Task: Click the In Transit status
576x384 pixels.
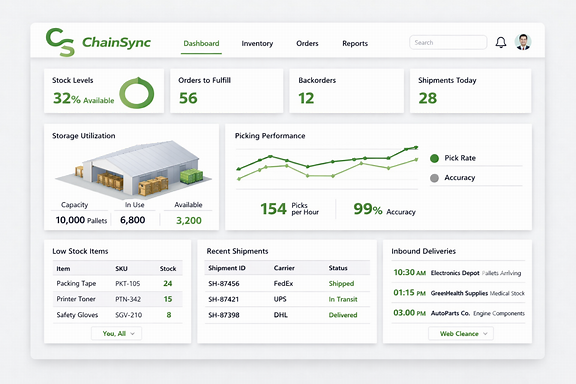Action: [343, 299]
